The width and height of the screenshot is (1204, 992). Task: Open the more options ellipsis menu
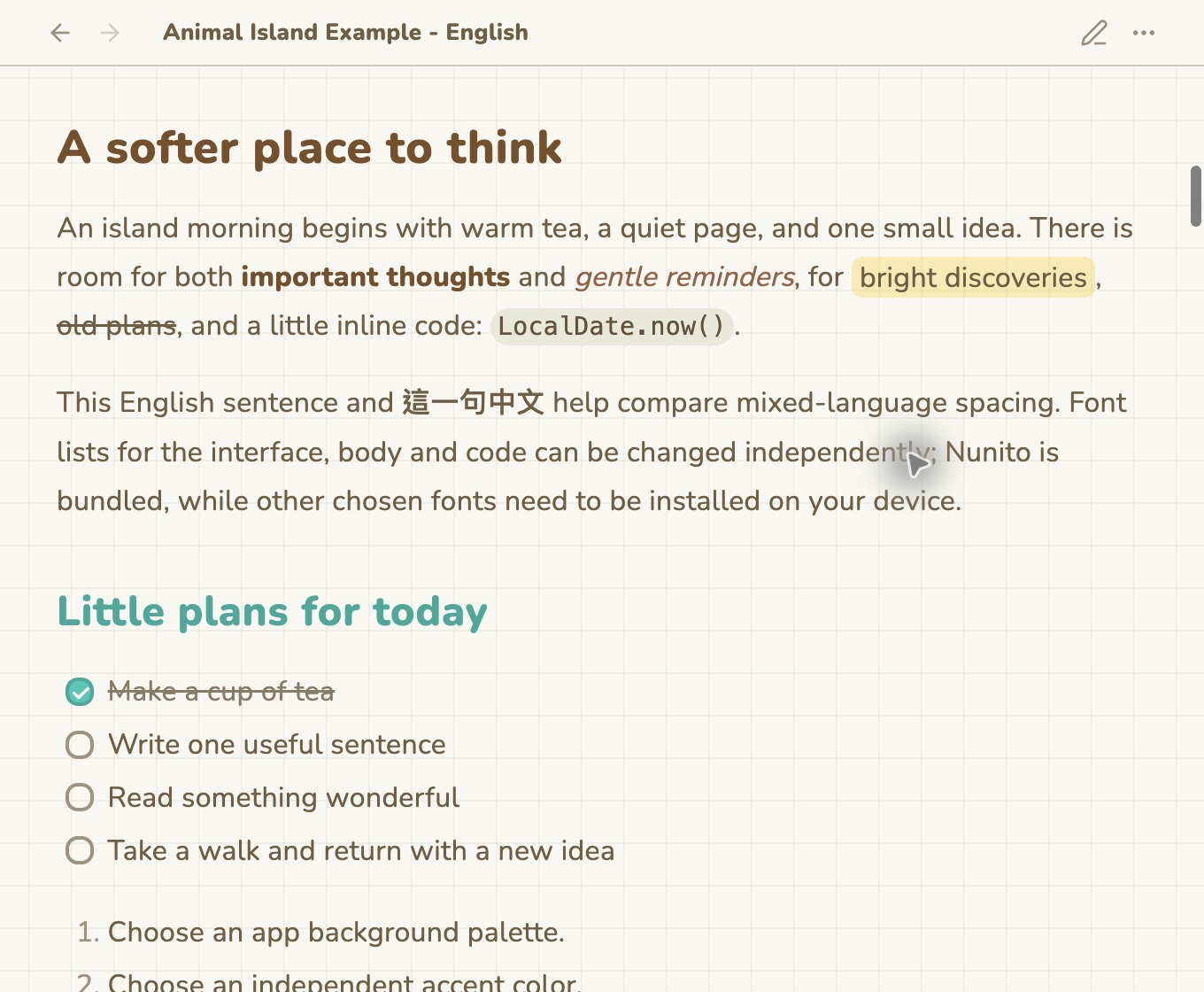[x=1144, y=33]
